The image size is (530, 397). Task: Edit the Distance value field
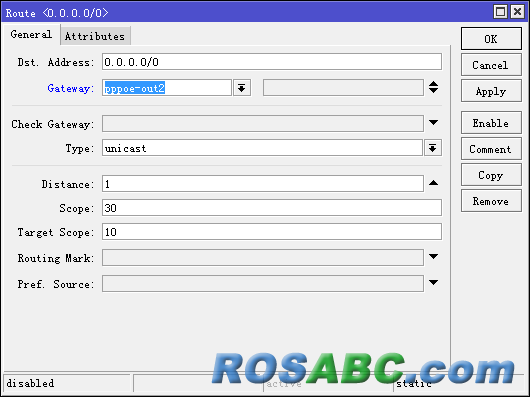[x=263, y=184]
